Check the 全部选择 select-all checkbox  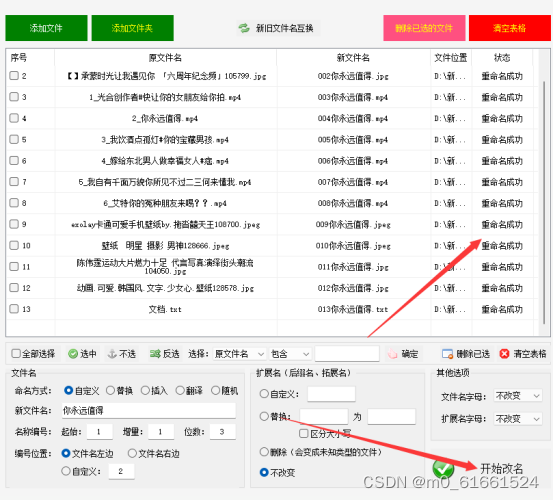point(16,353)
